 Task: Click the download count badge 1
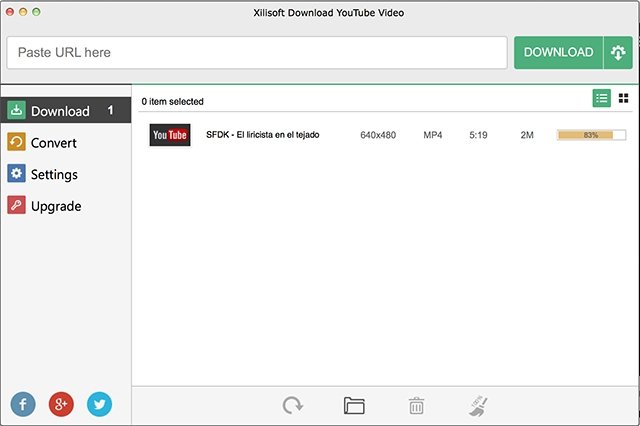coord(110,111)
